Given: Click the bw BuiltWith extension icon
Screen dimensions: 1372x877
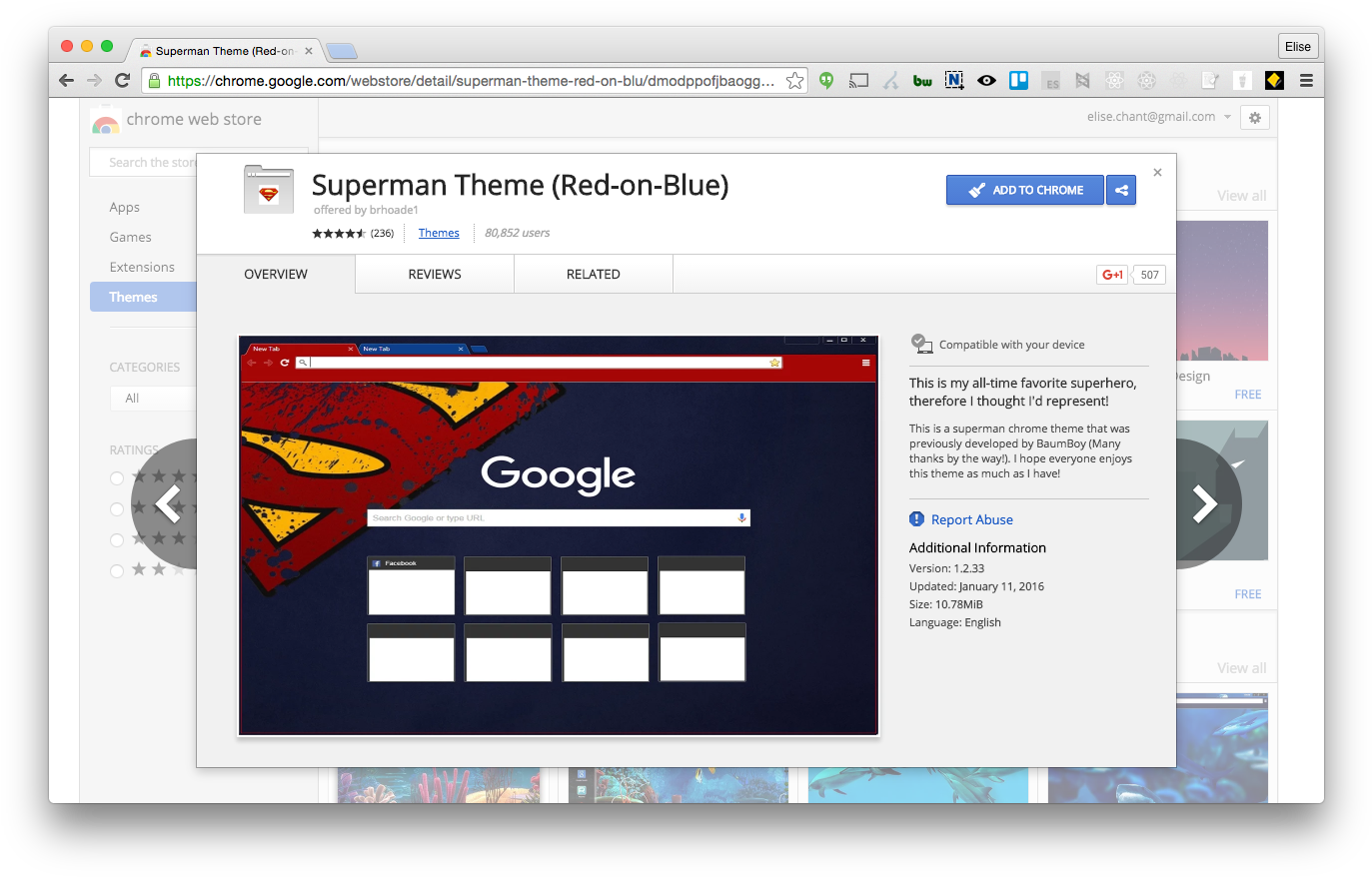Looking at the screenshot, I should (922, 81).
